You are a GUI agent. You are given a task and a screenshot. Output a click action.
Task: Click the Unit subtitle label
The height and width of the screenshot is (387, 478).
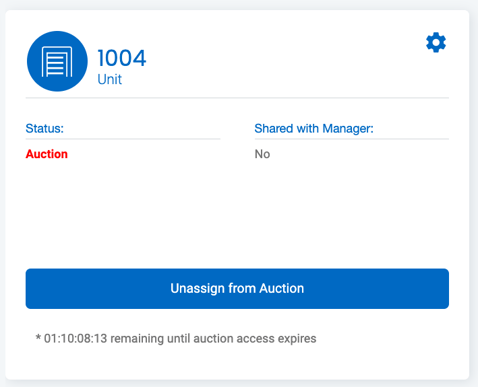[x=109, y=80]
